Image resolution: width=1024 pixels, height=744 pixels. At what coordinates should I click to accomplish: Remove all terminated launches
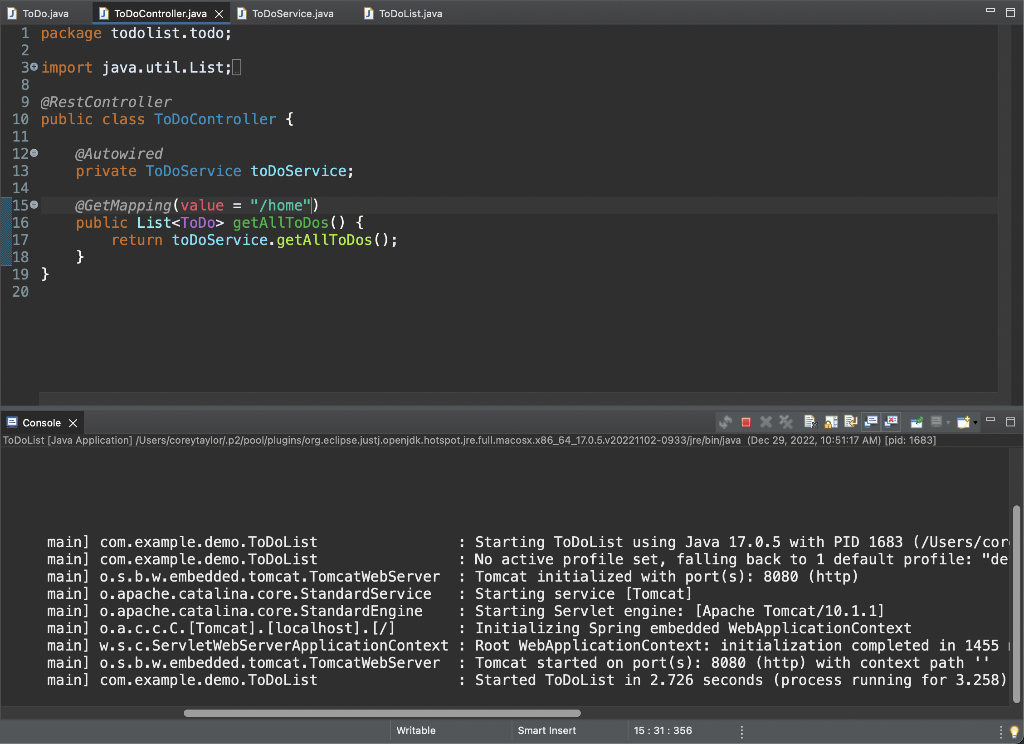[x=785, y=423]
